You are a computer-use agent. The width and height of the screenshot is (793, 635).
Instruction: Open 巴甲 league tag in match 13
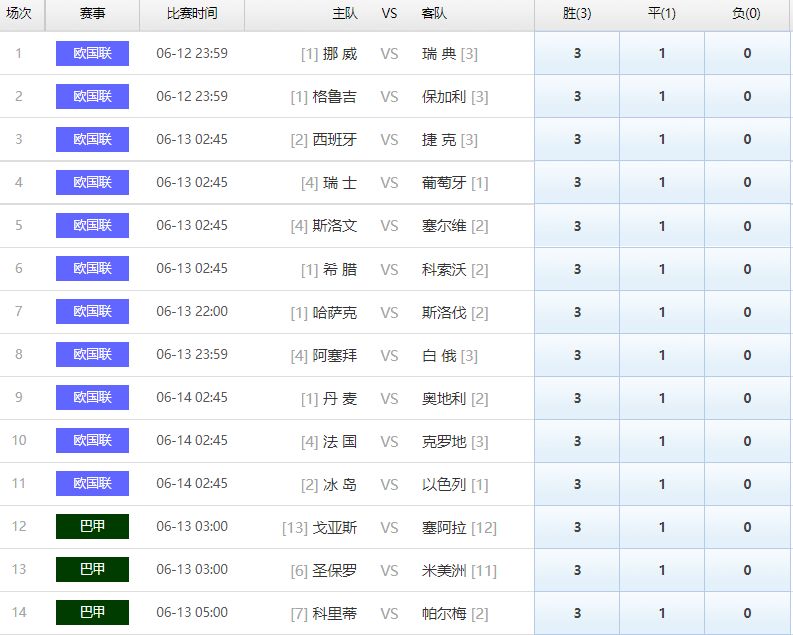pyautogui.click(x=93, y=569)
